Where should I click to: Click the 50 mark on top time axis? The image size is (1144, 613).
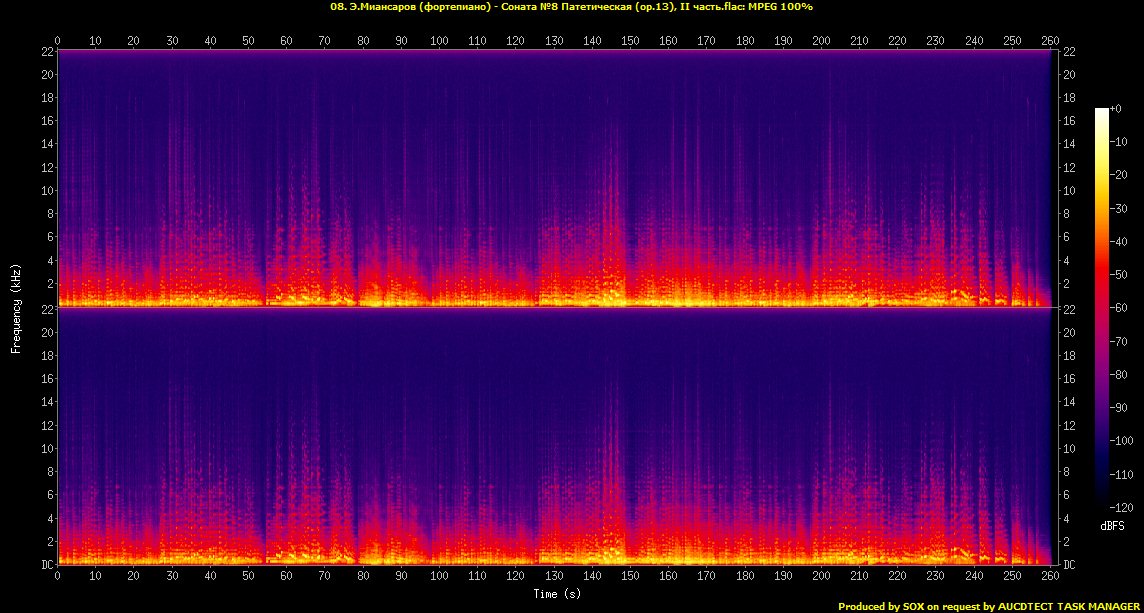pos(248,41)
